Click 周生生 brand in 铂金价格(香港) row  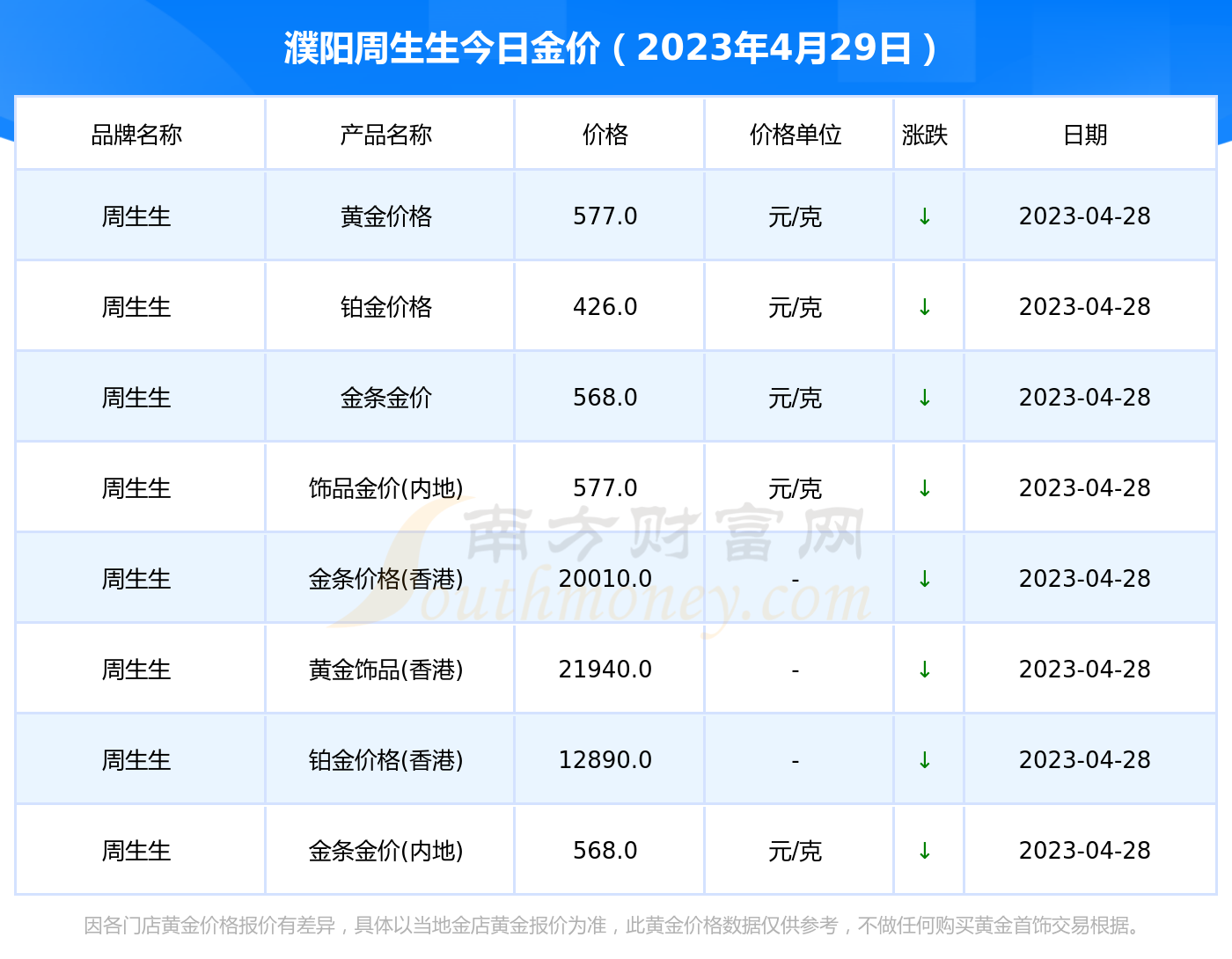click(x=136, y=760)
